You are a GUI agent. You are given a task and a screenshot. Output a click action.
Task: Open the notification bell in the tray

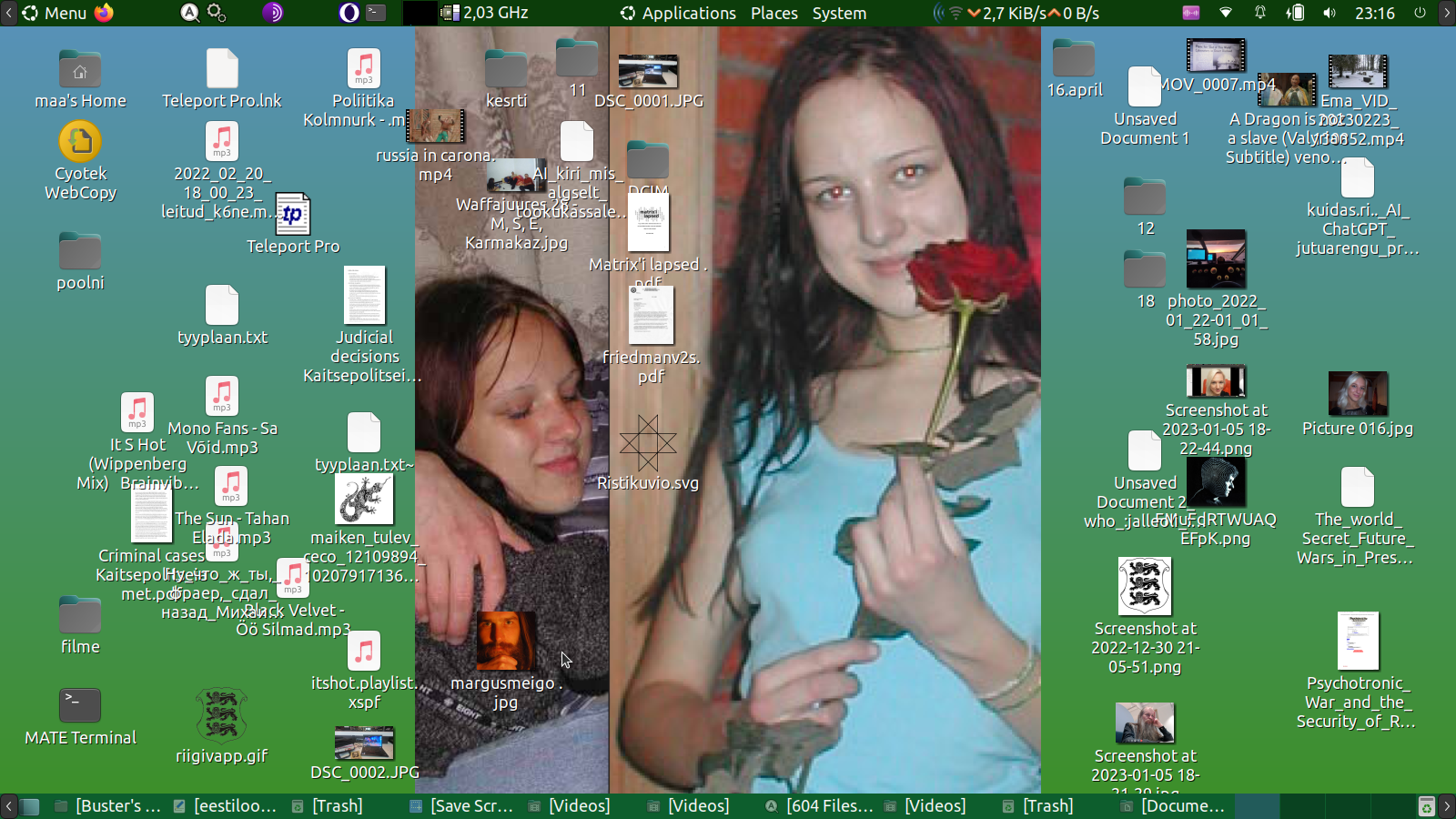pos(1260,13)
